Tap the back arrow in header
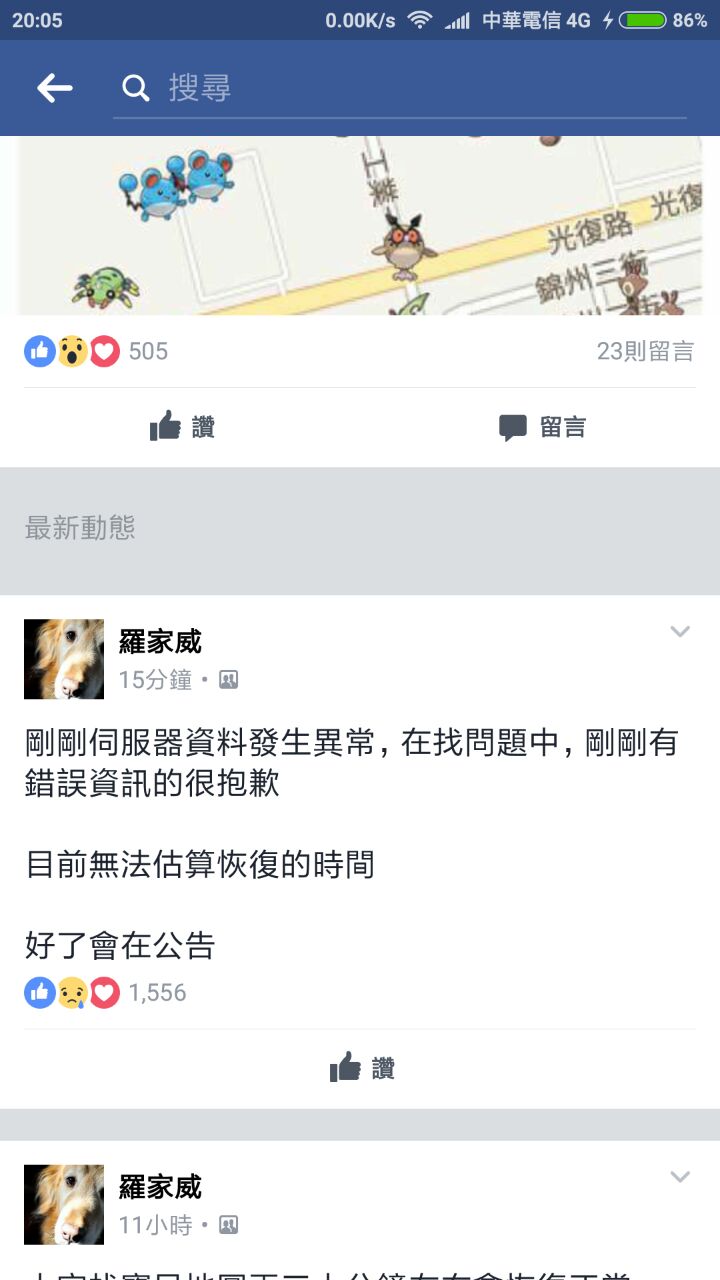The image size is (720, 1280). (55, 88)
